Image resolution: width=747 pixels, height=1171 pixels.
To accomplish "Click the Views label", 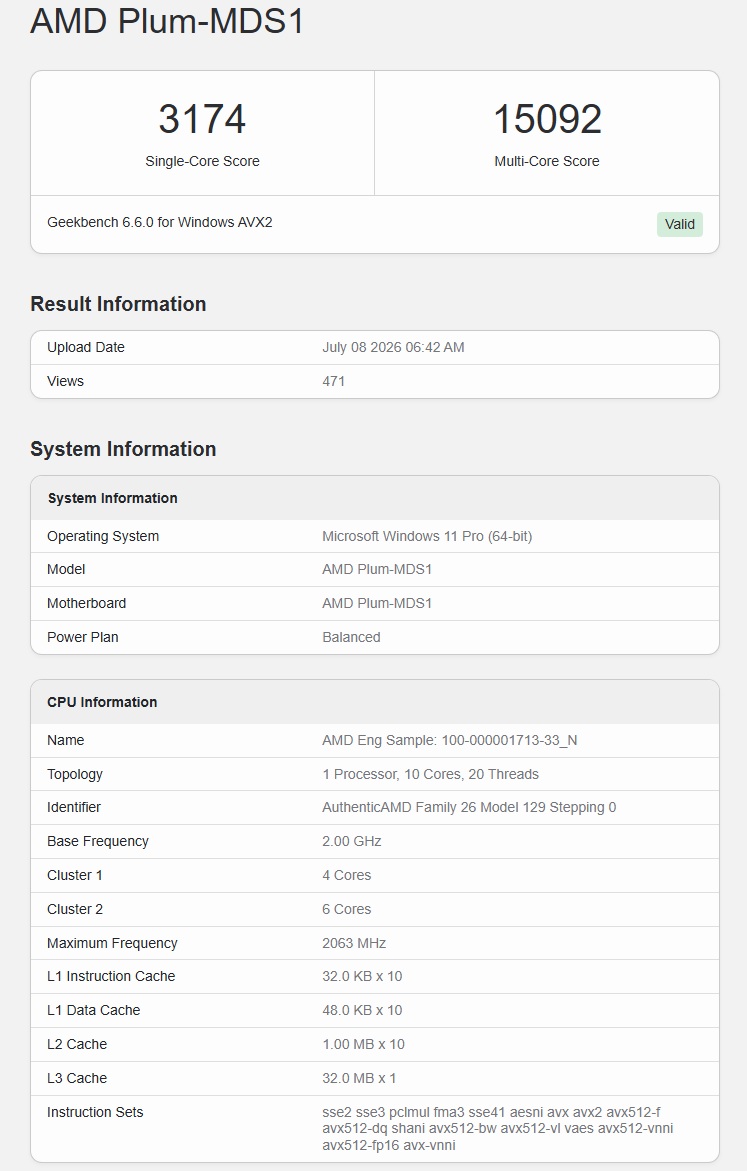I will (x=65, y=381).
